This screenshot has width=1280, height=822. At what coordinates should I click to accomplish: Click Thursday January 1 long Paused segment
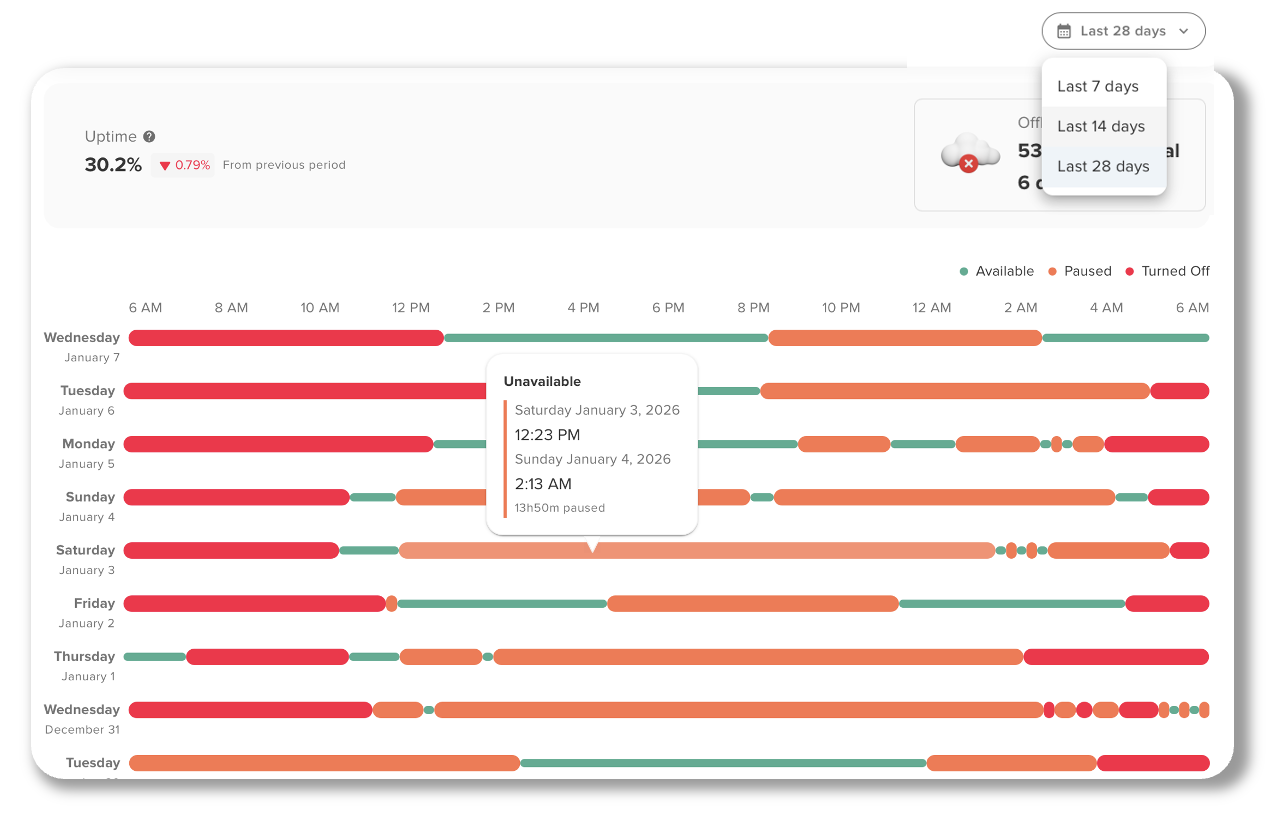(x=758, y=657)
